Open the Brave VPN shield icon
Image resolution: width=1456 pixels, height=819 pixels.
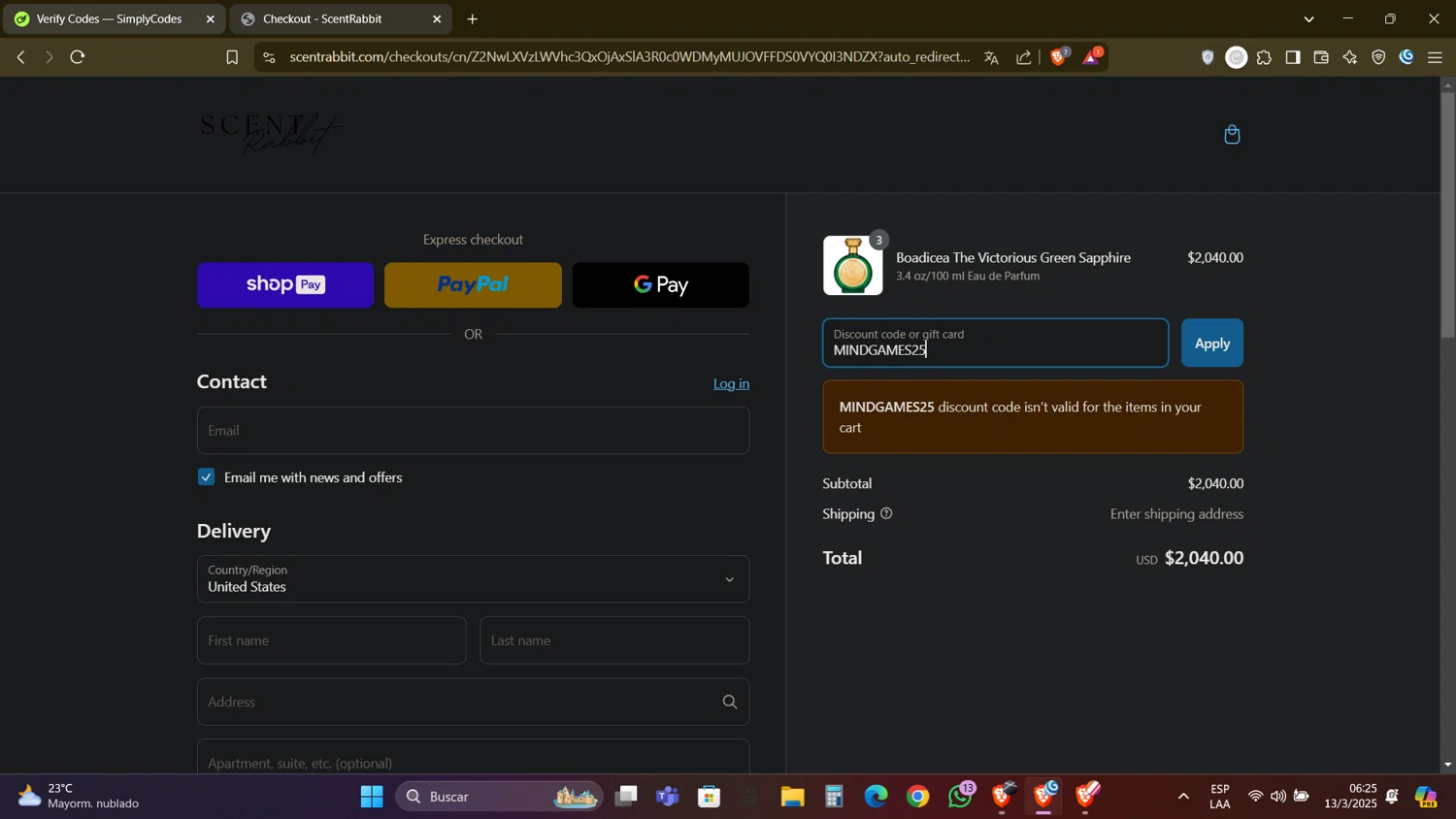(x=1378, y=57)
